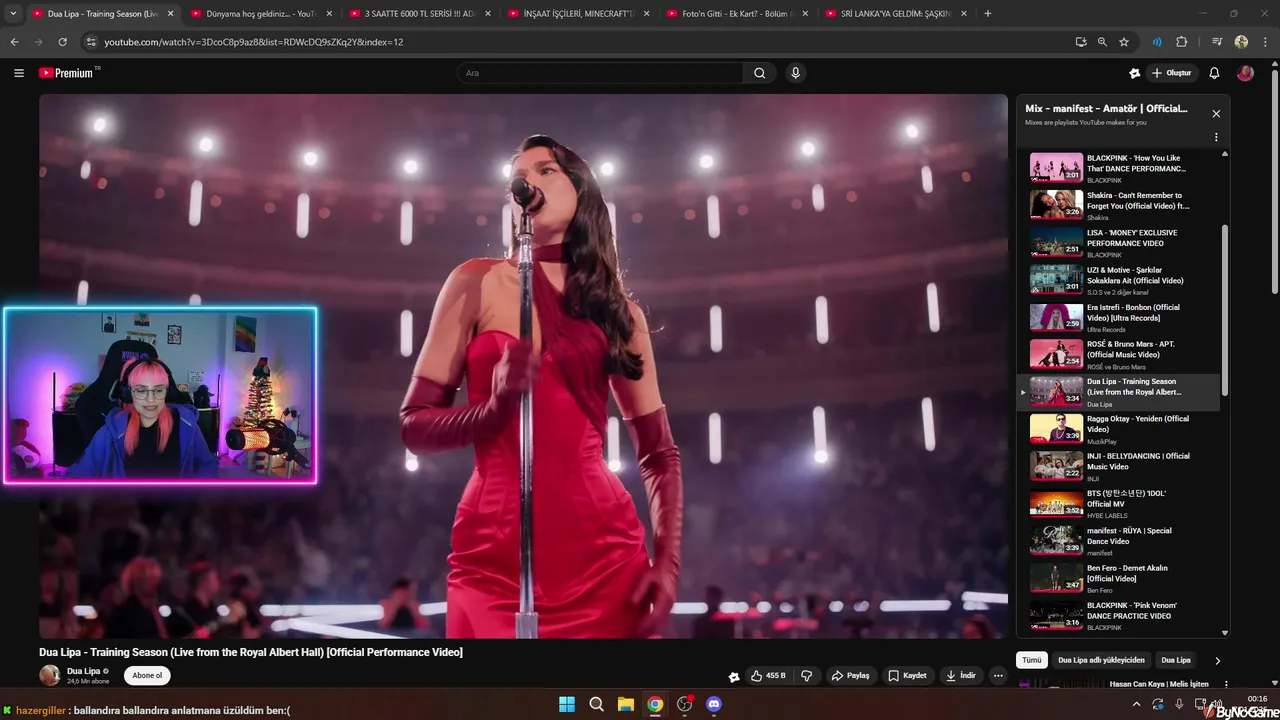Click the playlist panel scrollbar
The image size is (1280, 720).
tap(1225, 310)
